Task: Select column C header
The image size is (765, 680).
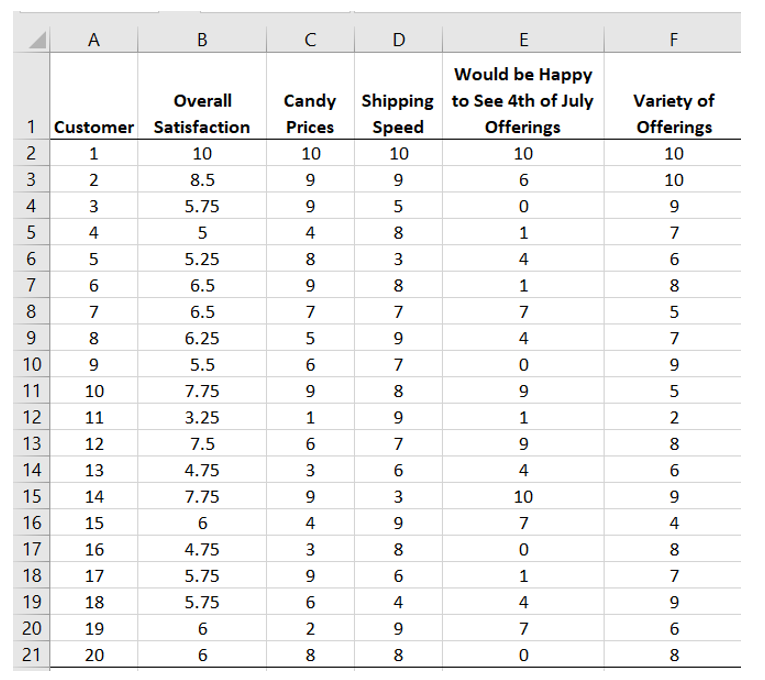Action: 310,40
